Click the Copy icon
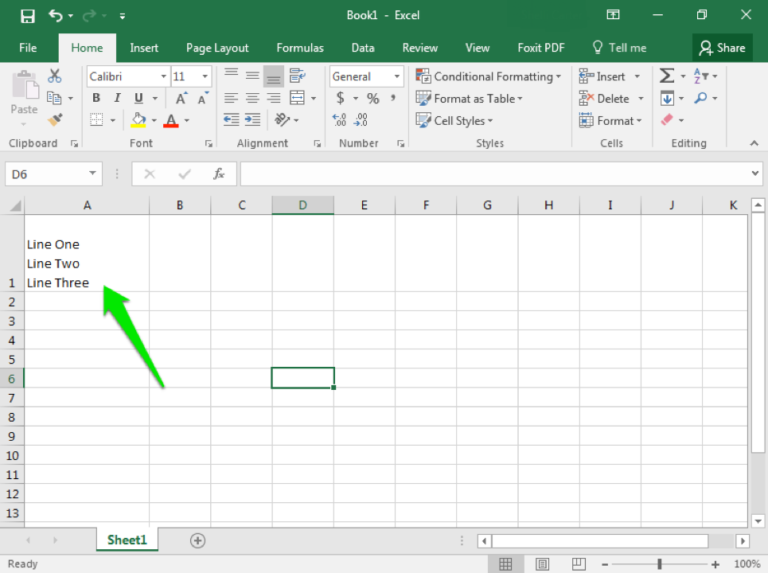 click(54, 98)
